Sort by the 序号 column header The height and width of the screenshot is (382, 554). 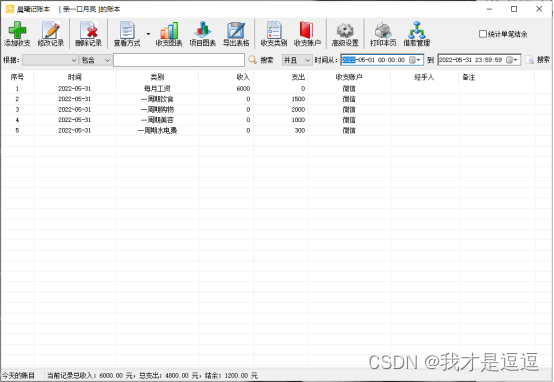(17, 77)
